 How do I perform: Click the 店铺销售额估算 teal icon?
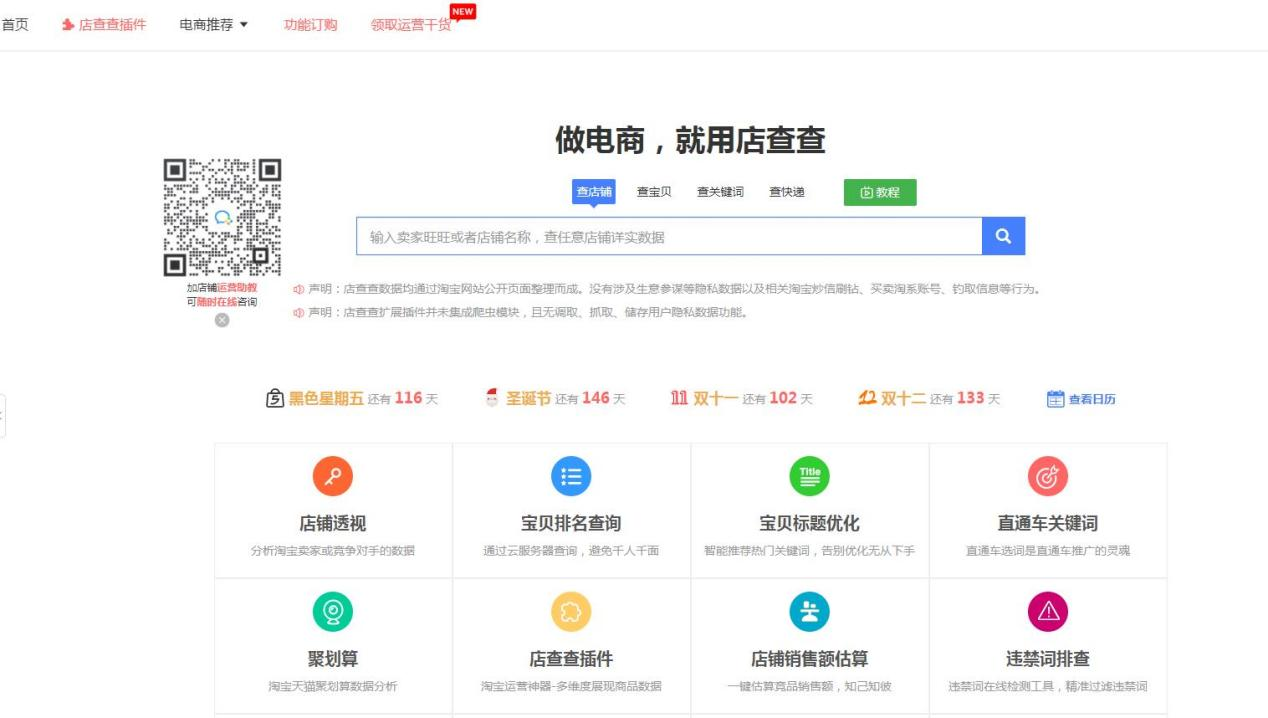809,612
